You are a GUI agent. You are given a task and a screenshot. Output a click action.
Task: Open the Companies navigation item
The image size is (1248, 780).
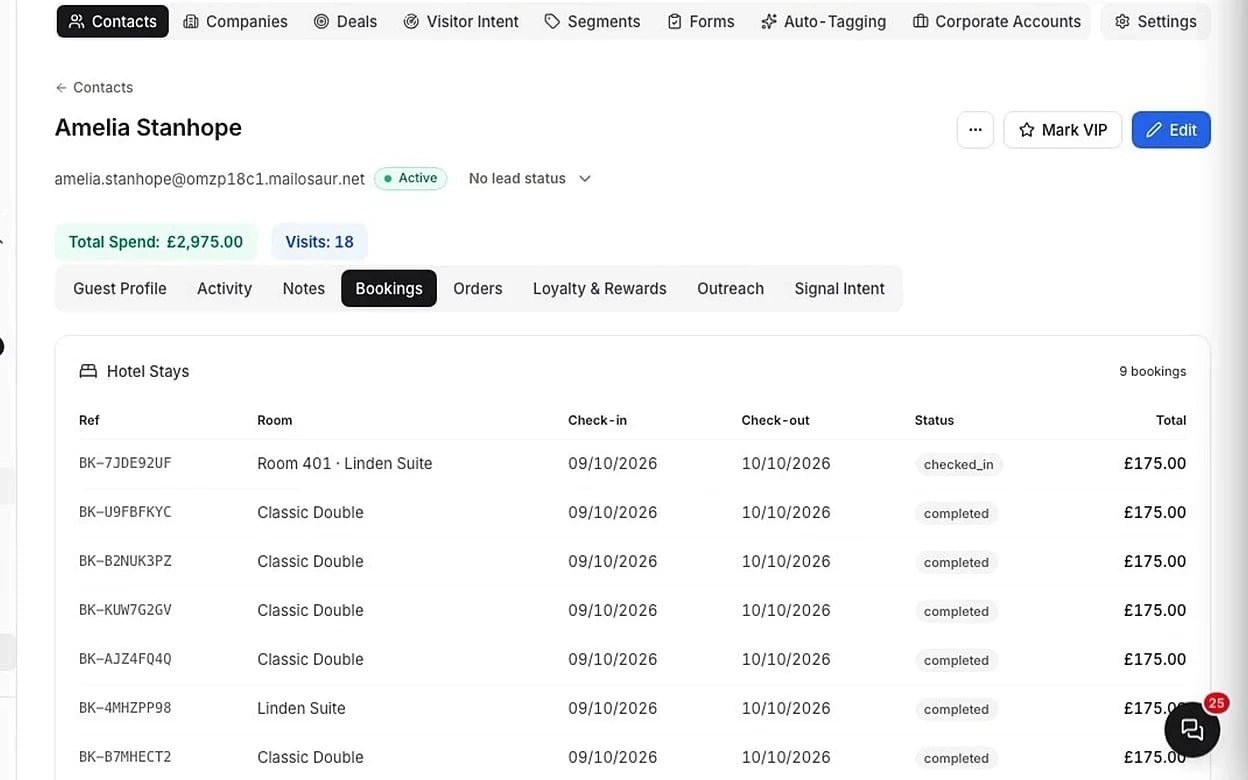coord(235,21)
